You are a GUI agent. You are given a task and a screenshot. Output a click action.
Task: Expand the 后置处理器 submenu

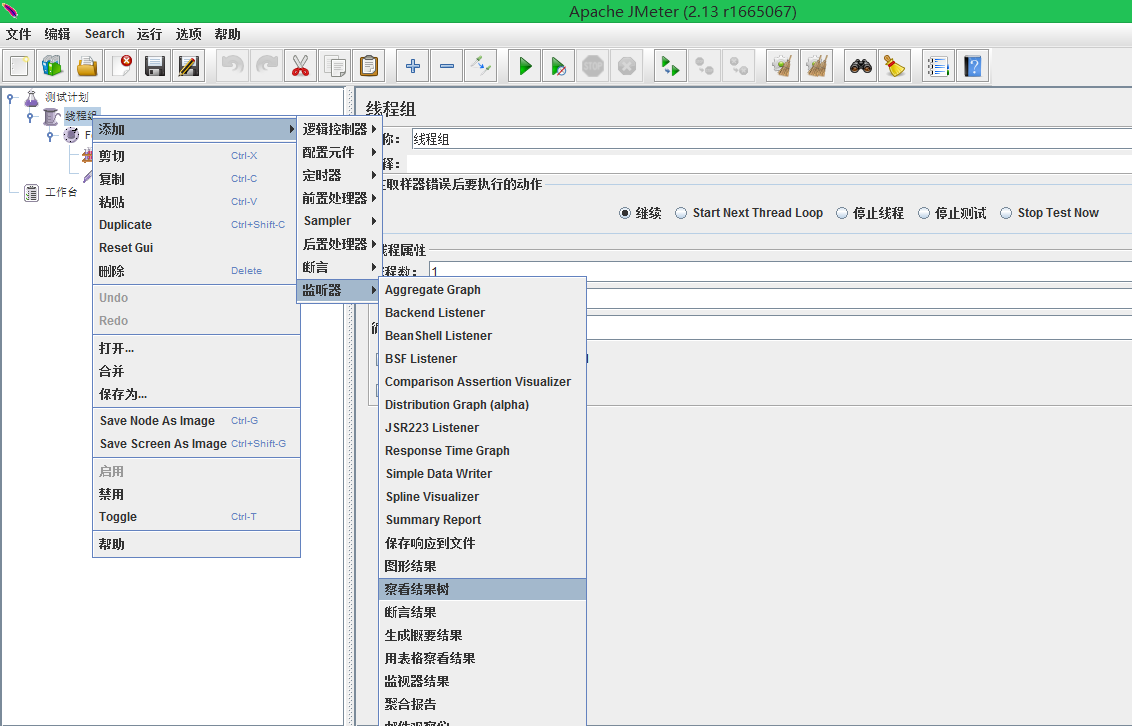click(339, 244)
